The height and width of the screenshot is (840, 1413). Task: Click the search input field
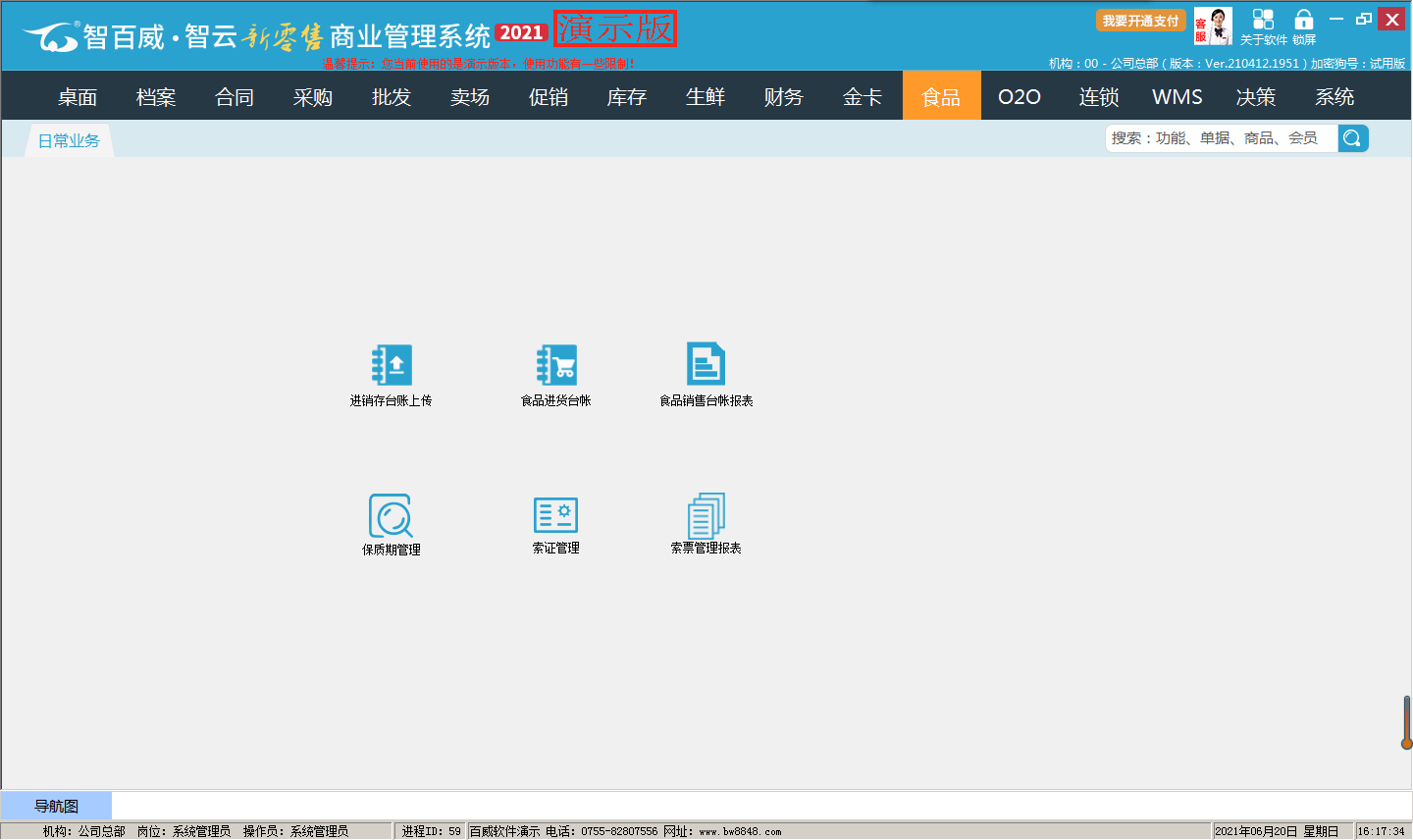(x=1221, y=138)
